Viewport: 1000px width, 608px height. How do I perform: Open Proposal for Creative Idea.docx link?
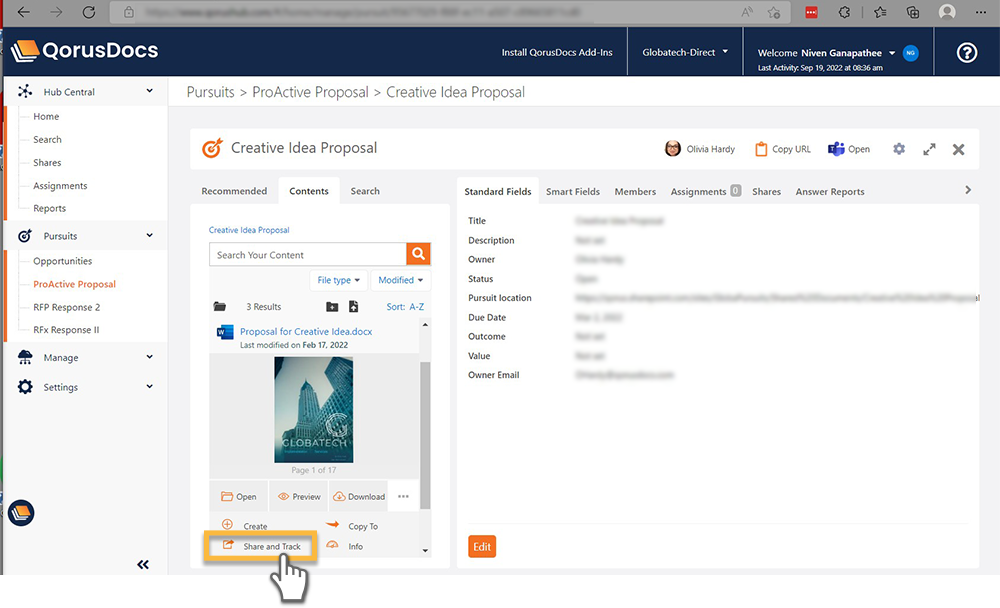coord(306,331)
